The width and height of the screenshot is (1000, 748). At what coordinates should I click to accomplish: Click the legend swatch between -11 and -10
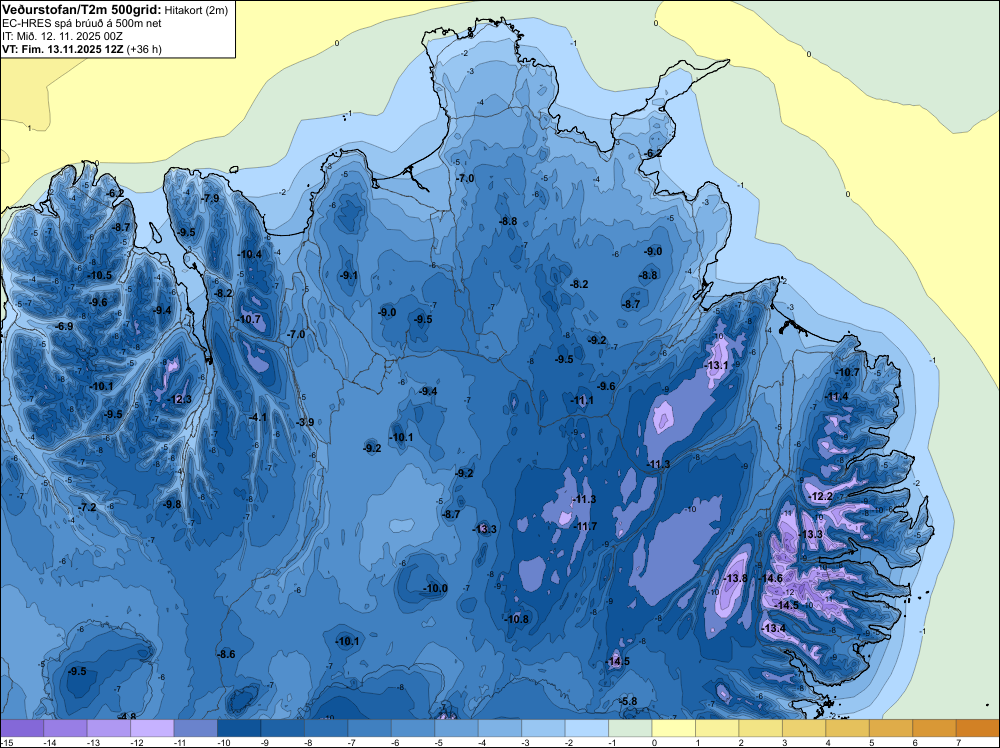(195, 728)
